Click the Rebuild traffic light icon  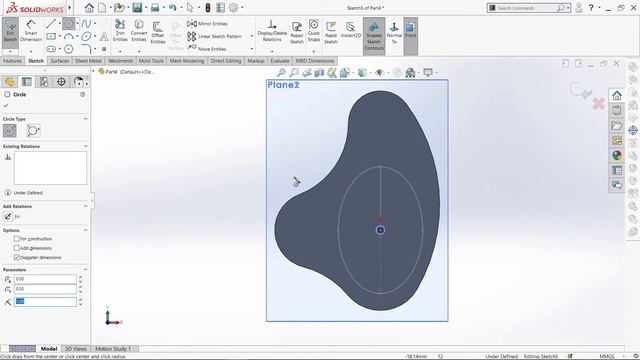(208, 8)
